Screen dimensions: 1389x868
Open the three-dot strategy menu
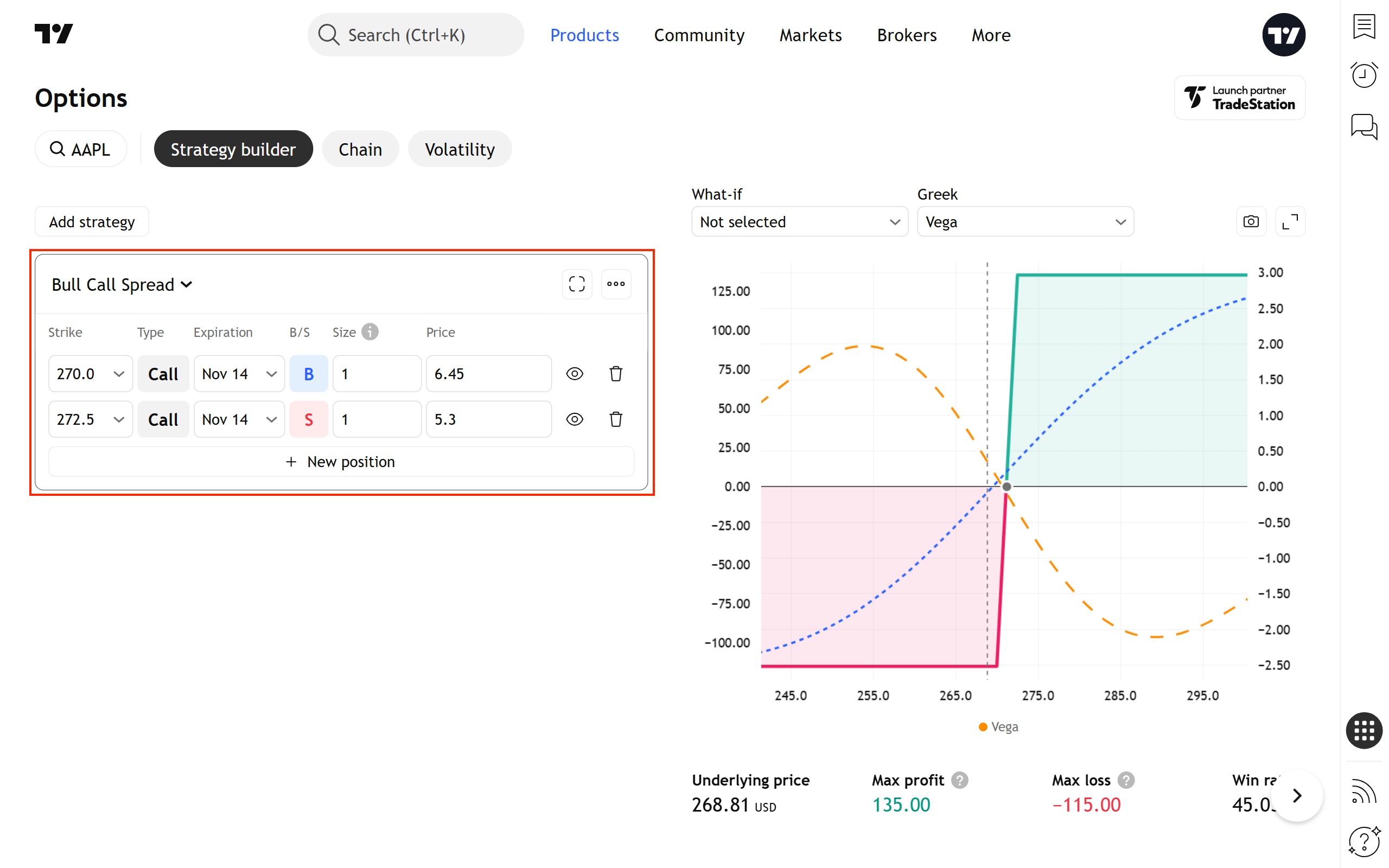(x=615, y=284)
